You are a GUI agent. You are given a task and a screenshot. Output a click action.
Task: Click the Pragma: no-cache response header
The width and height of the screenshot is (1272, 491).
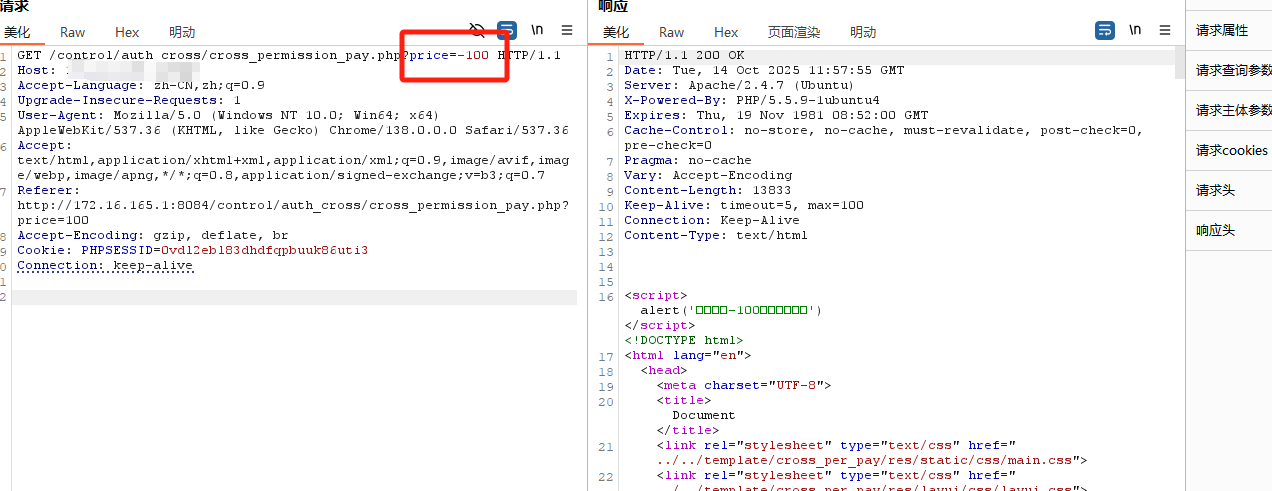(688, 160)
